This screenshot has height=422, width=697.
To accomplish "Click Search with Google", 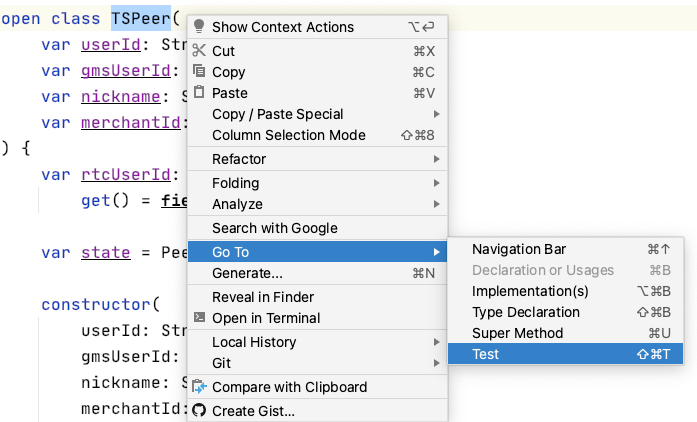I will (x=275, y=228).
